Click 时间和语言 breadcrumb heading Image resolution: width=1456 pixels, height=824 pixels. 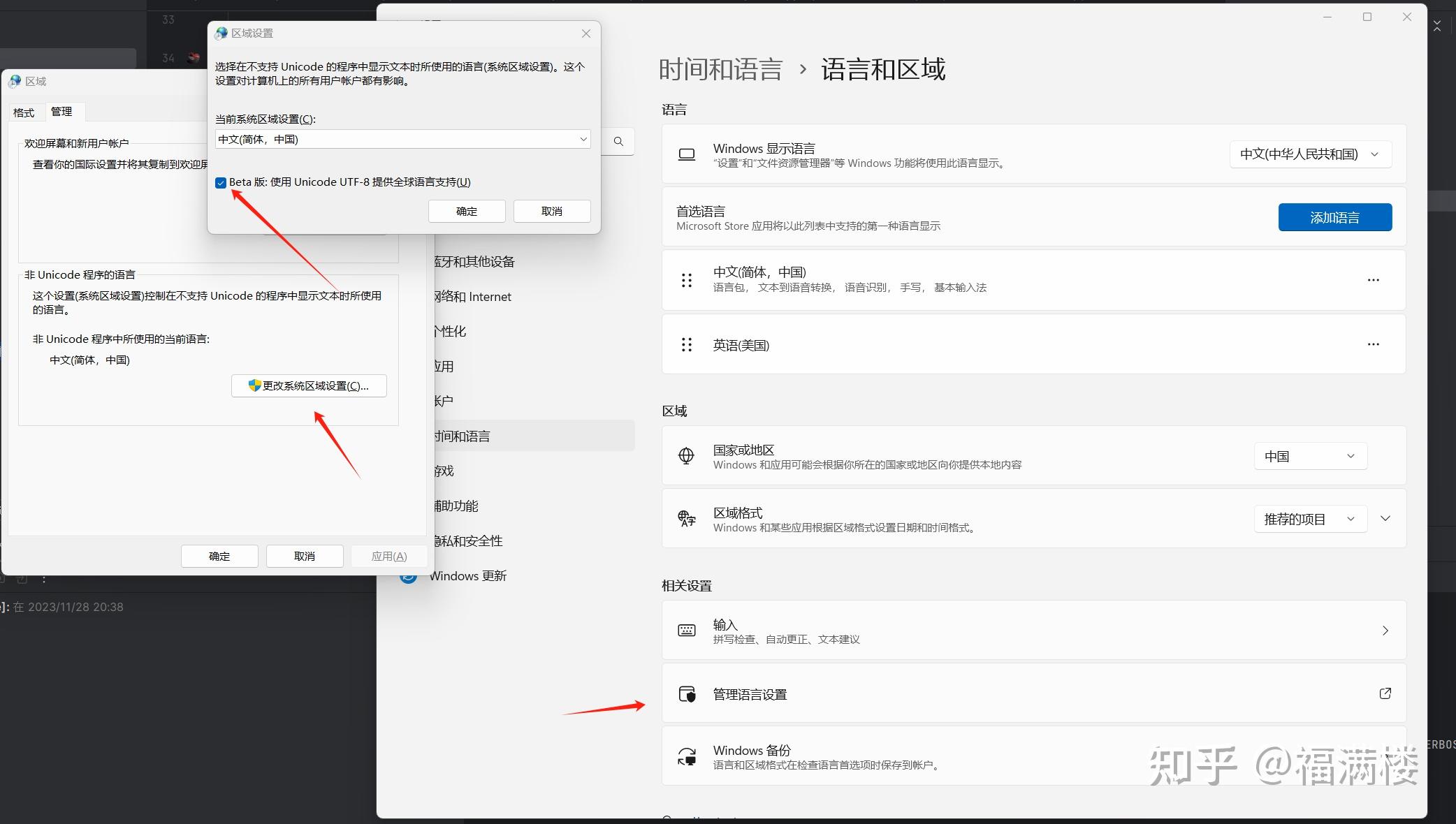[720, 69]
